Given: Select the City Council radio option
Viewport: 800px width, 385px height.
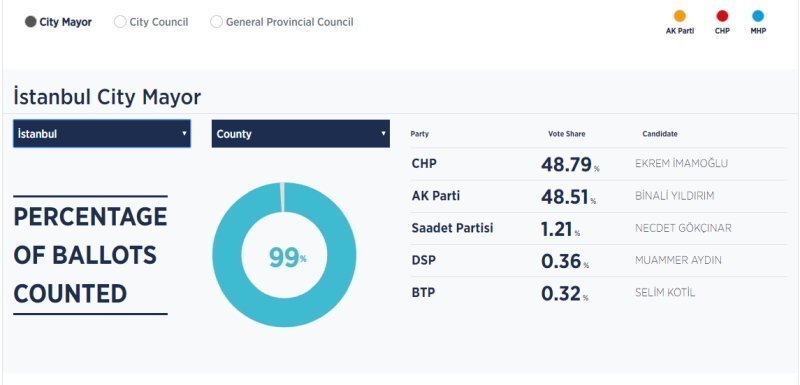Looking at the screenshot, I should [120, 22].
